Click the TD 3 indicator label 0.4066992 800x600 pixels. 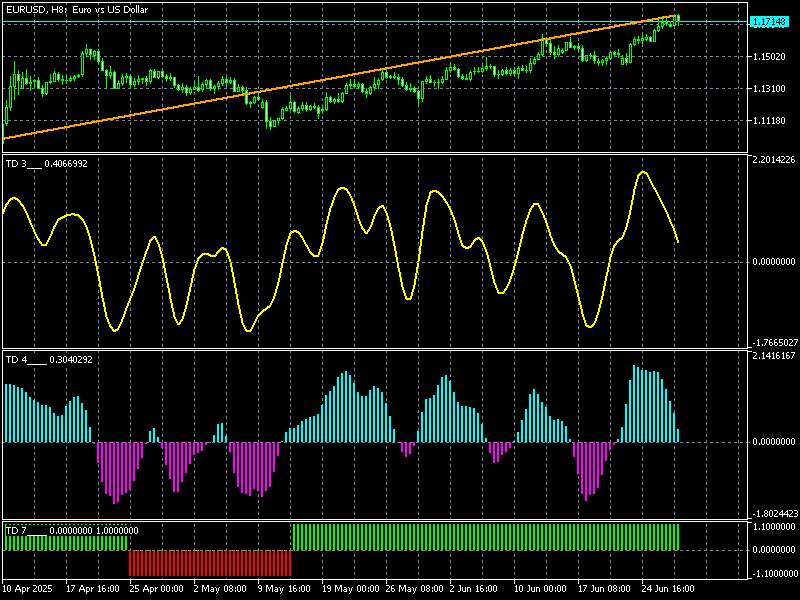[x=46, y=164]
